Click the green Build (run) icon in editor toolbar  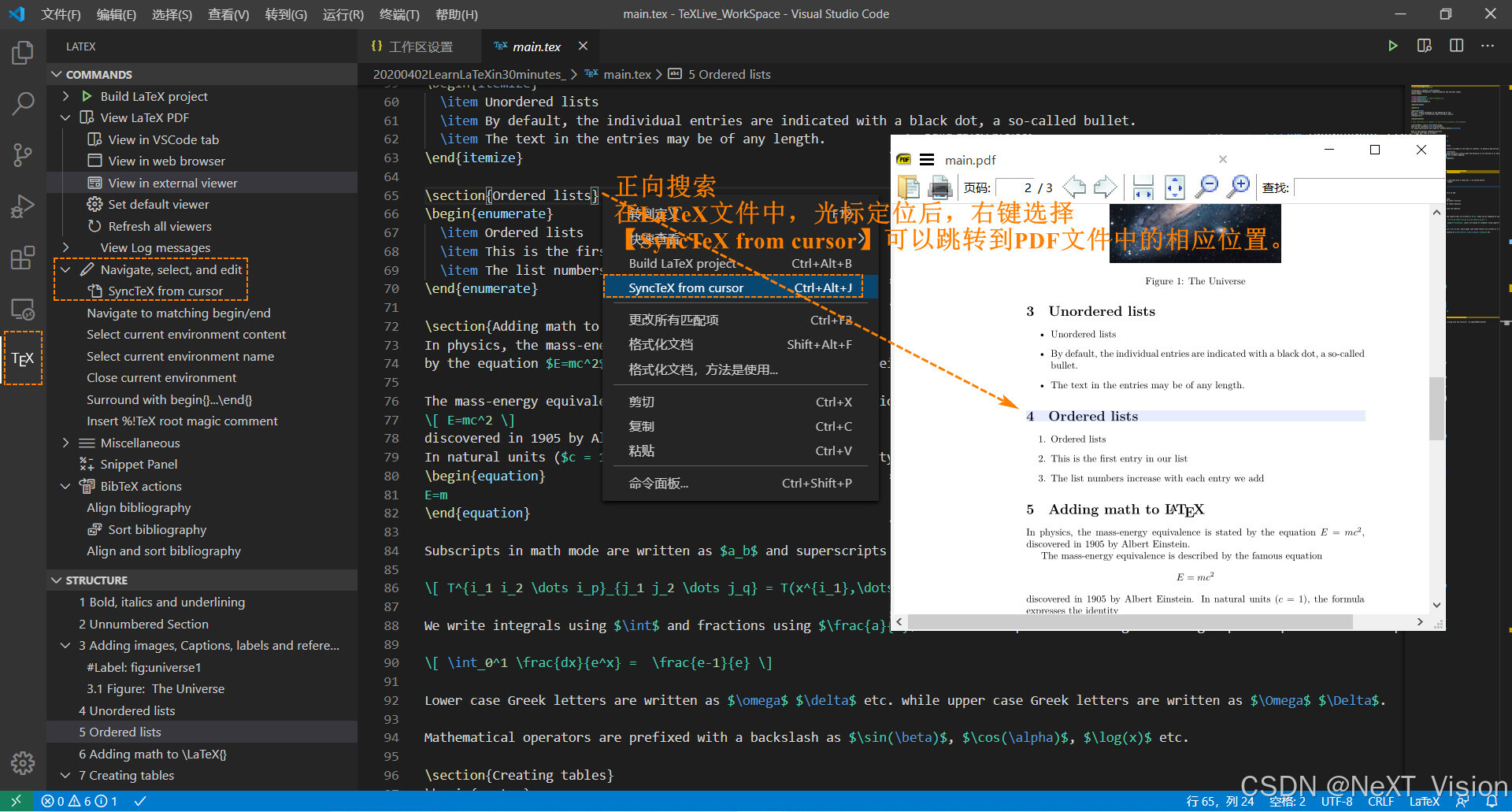(1392, 46)
